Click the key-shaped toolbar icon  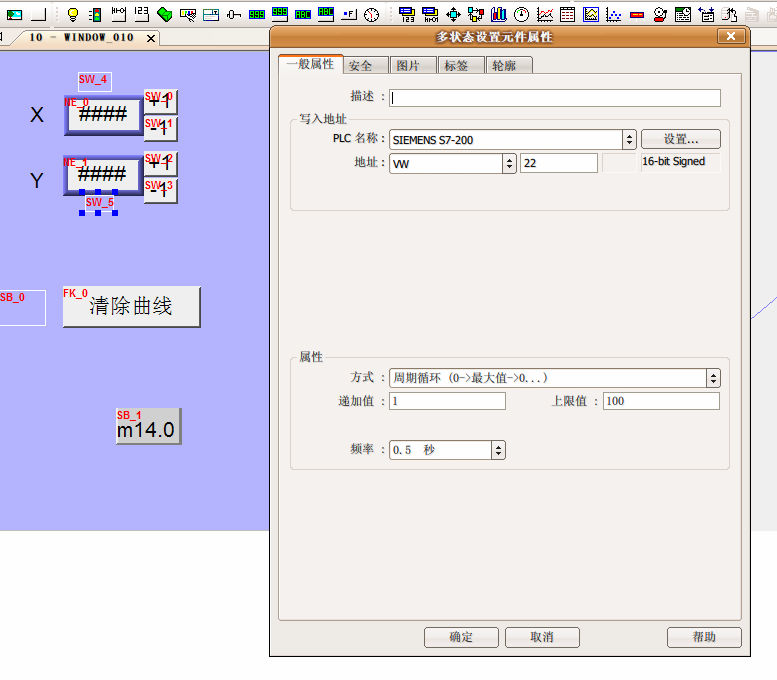pos(234,14)
